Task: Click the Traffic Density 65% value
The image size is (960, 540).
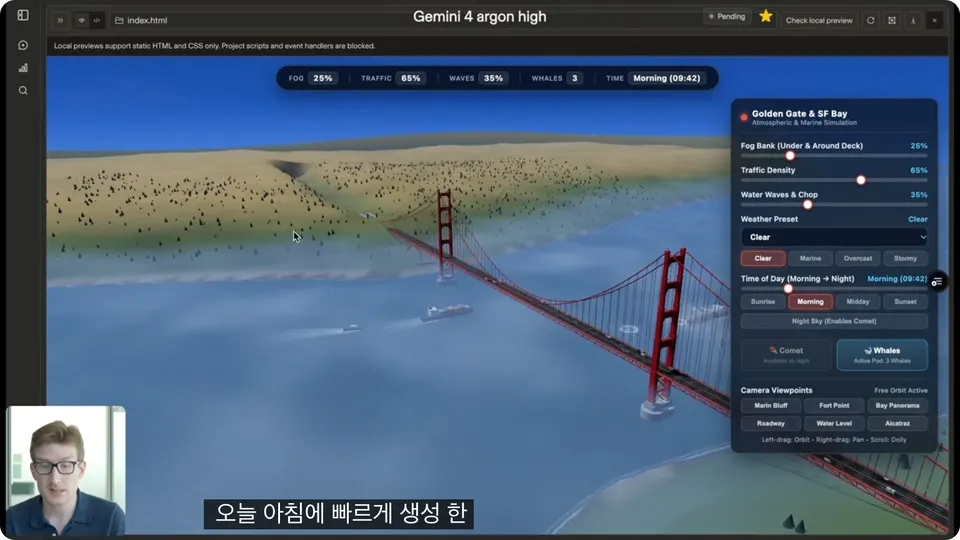Action: [x=918, y=170]
